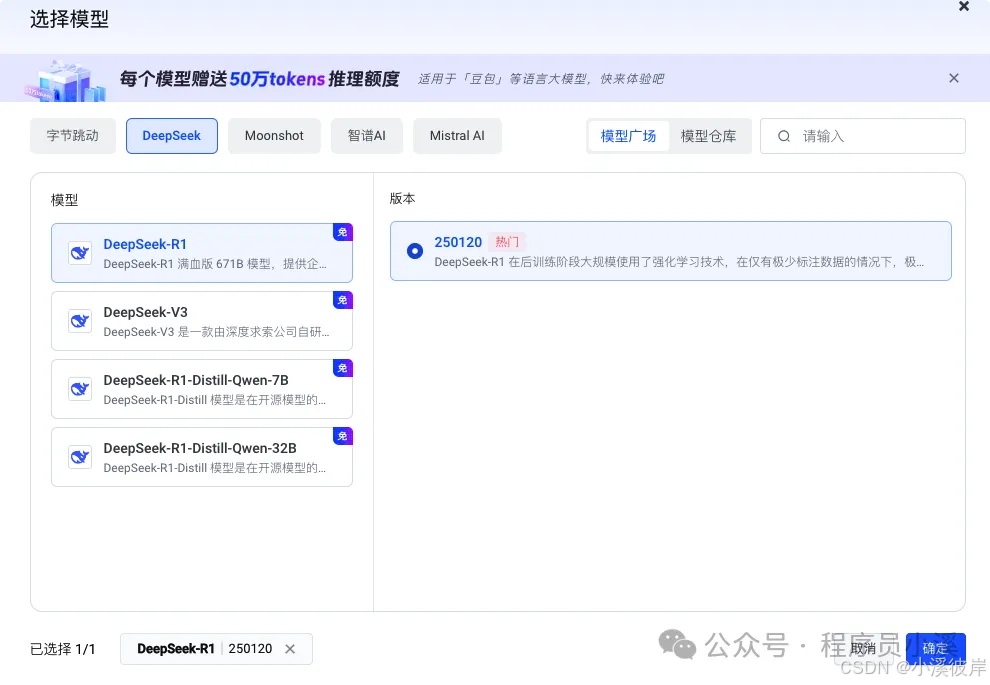The width and height of the screenshot is (990, 685).
Task: Select the DeepSeek provider tab
Action: coord(172,136)
